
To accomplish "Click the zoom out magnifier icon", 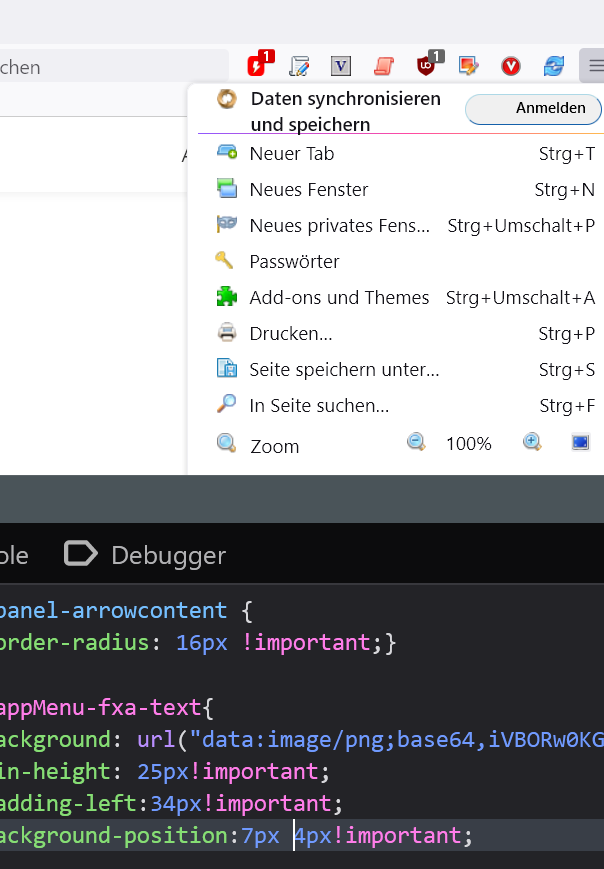I will [x=416, y=442].
